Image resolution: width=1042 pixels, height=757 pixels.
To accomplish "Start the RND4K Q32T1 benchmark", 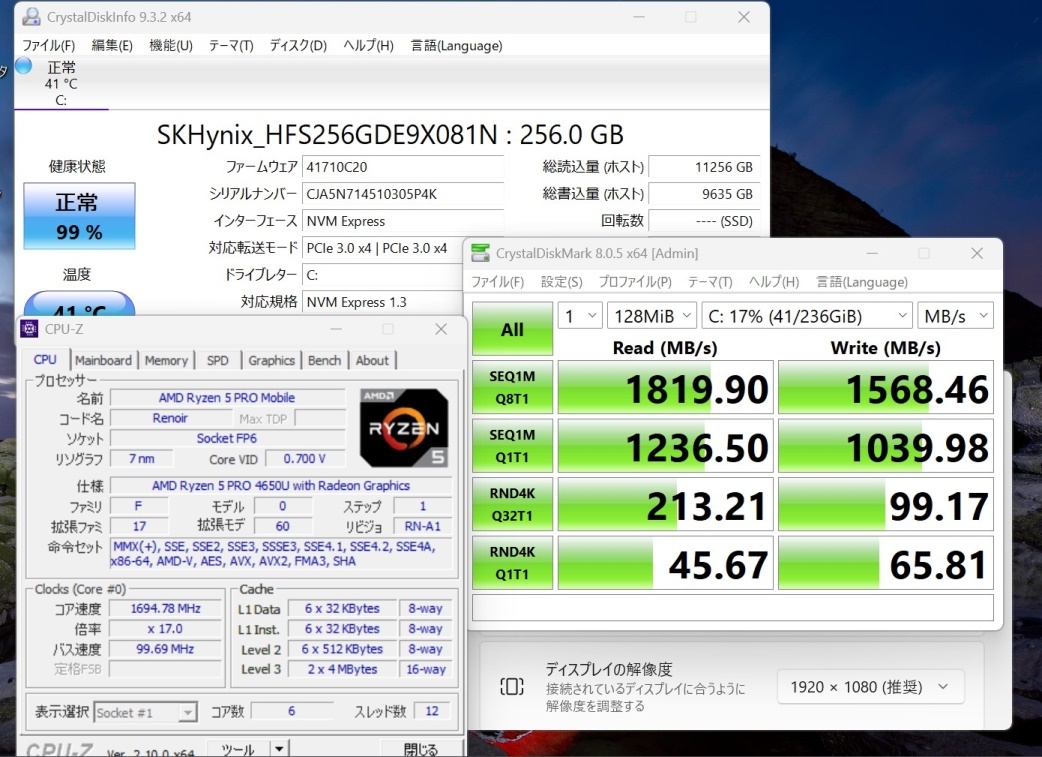I will (x=512, y=504).
